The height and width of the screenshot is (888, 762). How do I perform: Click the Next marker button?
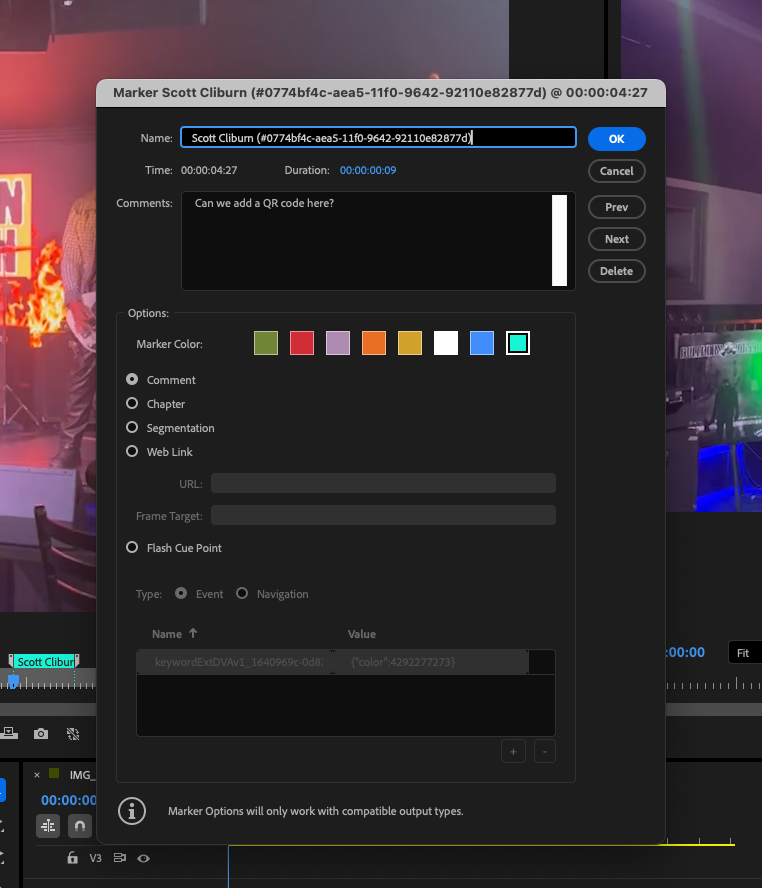[616, 239]
